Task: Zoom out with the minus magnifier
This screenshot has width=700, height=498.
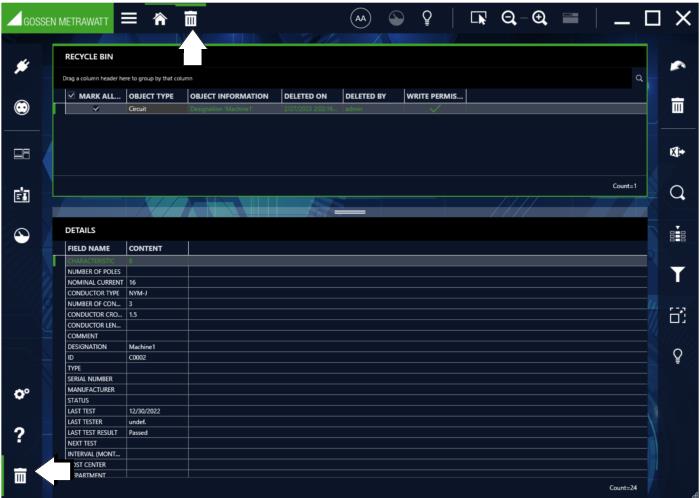Action: click(x=508, y=18)
